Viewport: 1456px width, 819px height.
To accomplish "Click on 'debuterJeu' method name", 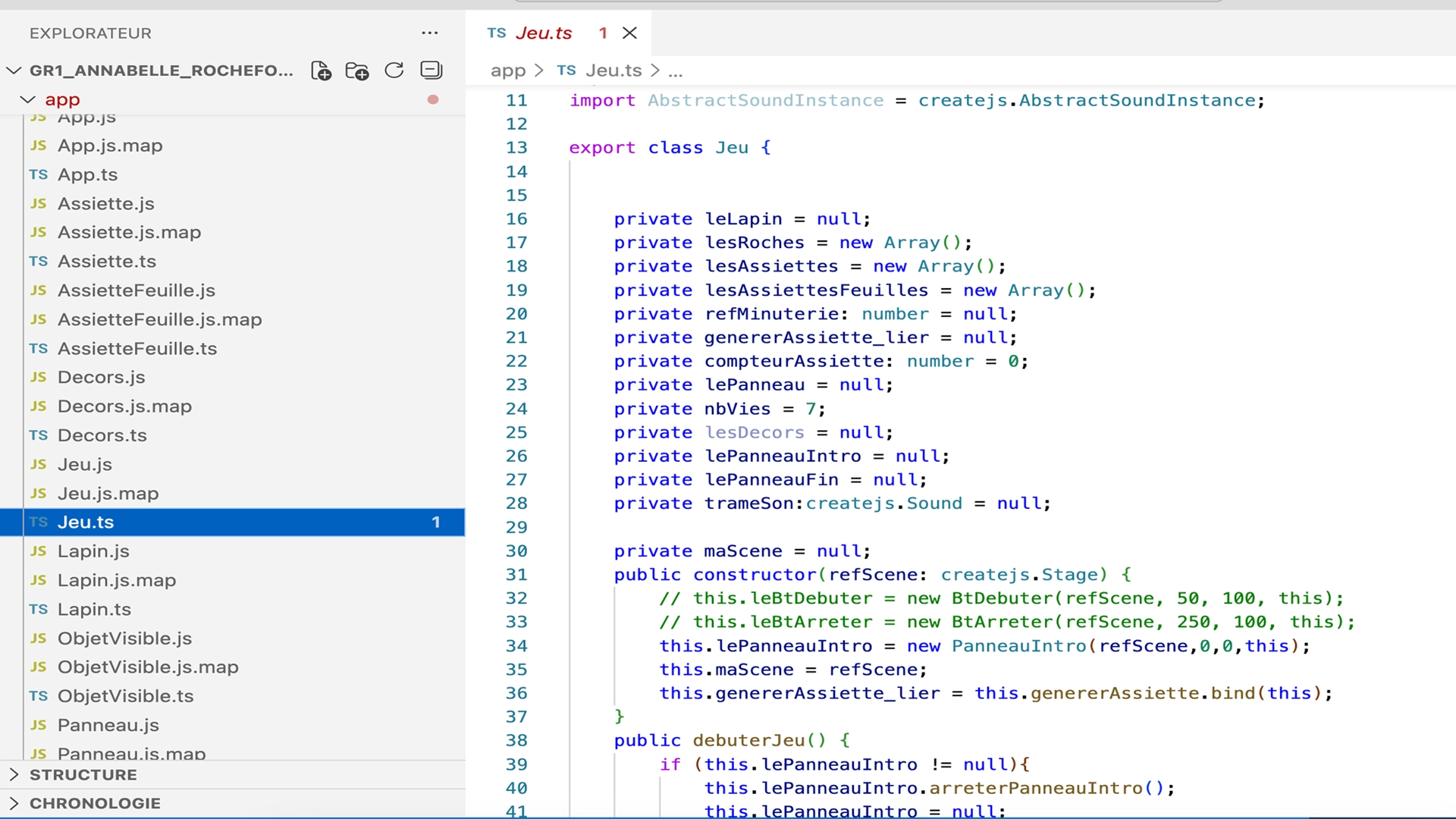I will [748, 740].
